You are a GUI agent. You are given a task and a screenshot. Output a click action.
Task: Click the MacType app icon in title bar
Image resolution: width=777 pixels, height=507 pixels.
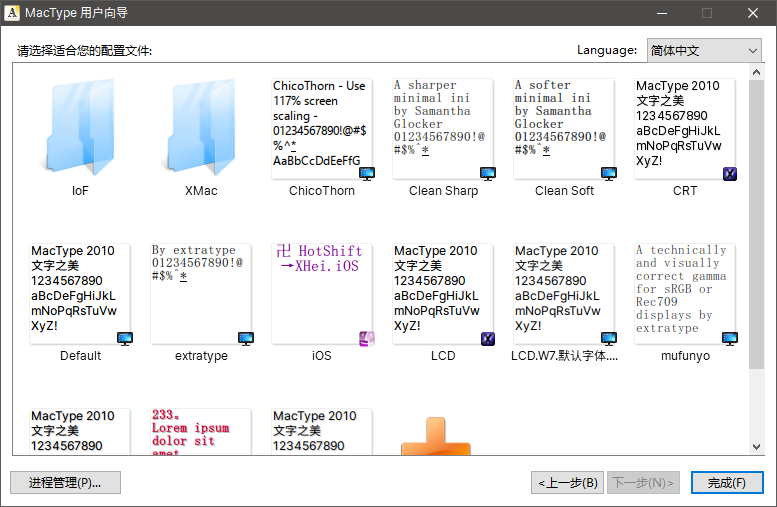coord(12,12)
